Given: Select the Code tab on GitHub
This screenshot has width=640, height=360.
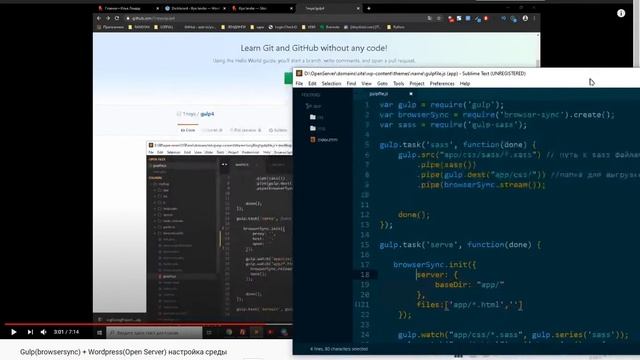Looking at the screenshot, I should pos(188,130).
